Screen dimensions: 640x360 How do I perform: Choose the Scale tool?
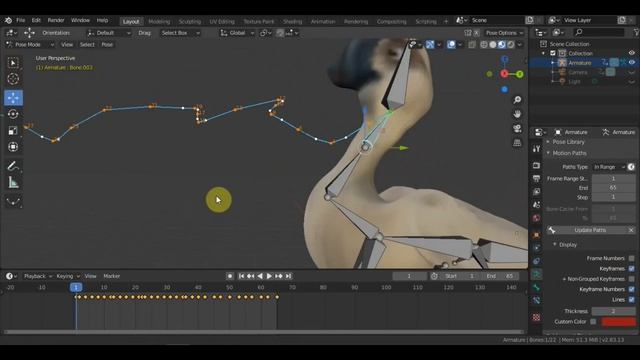[13, 131]
